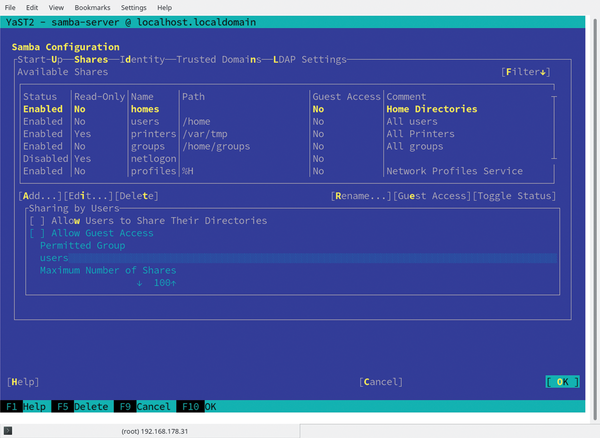Click the Name column header
This screenshot has width=600, height=438.
tap(142, 97)
